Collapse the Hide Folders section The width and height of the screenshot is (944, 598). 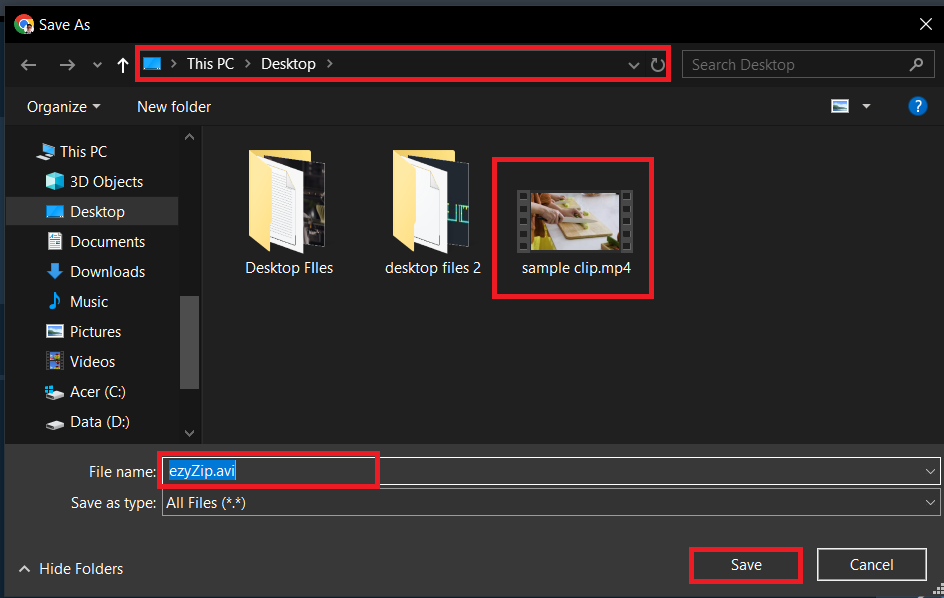click(x=71, y=568)
